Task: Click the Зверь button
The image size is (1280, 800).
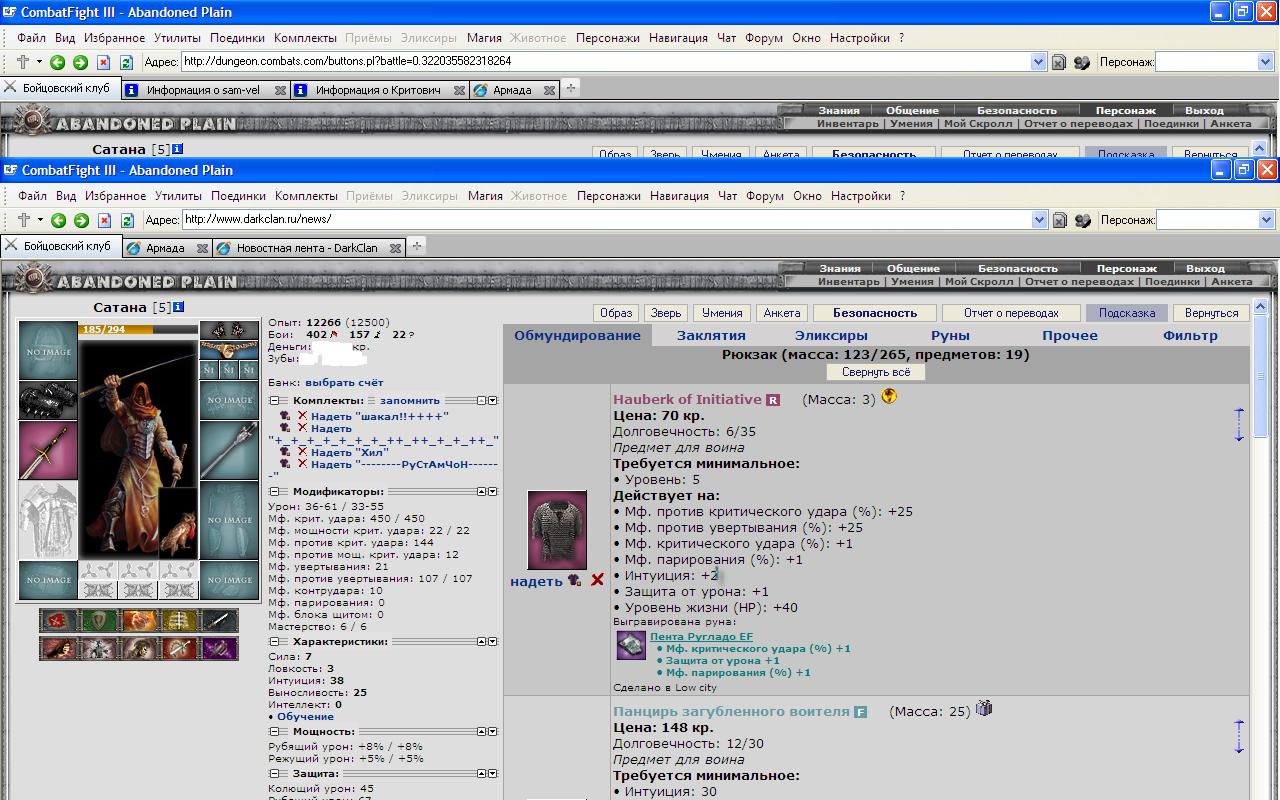Action: click(x=664, y=313)
